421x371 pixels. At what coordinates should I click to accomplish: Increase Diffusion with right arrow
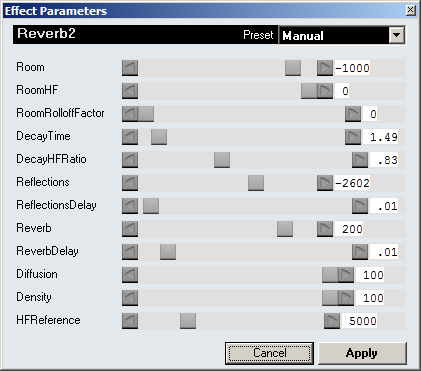[x=346, y=275]
